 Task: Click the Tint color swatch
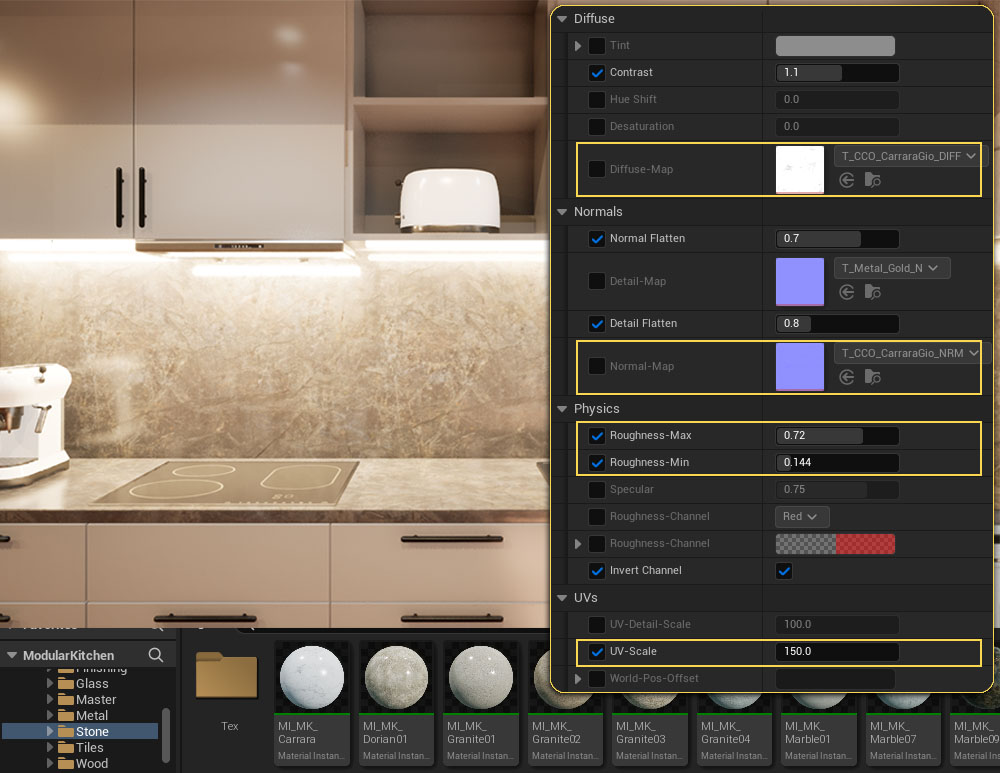835,46
